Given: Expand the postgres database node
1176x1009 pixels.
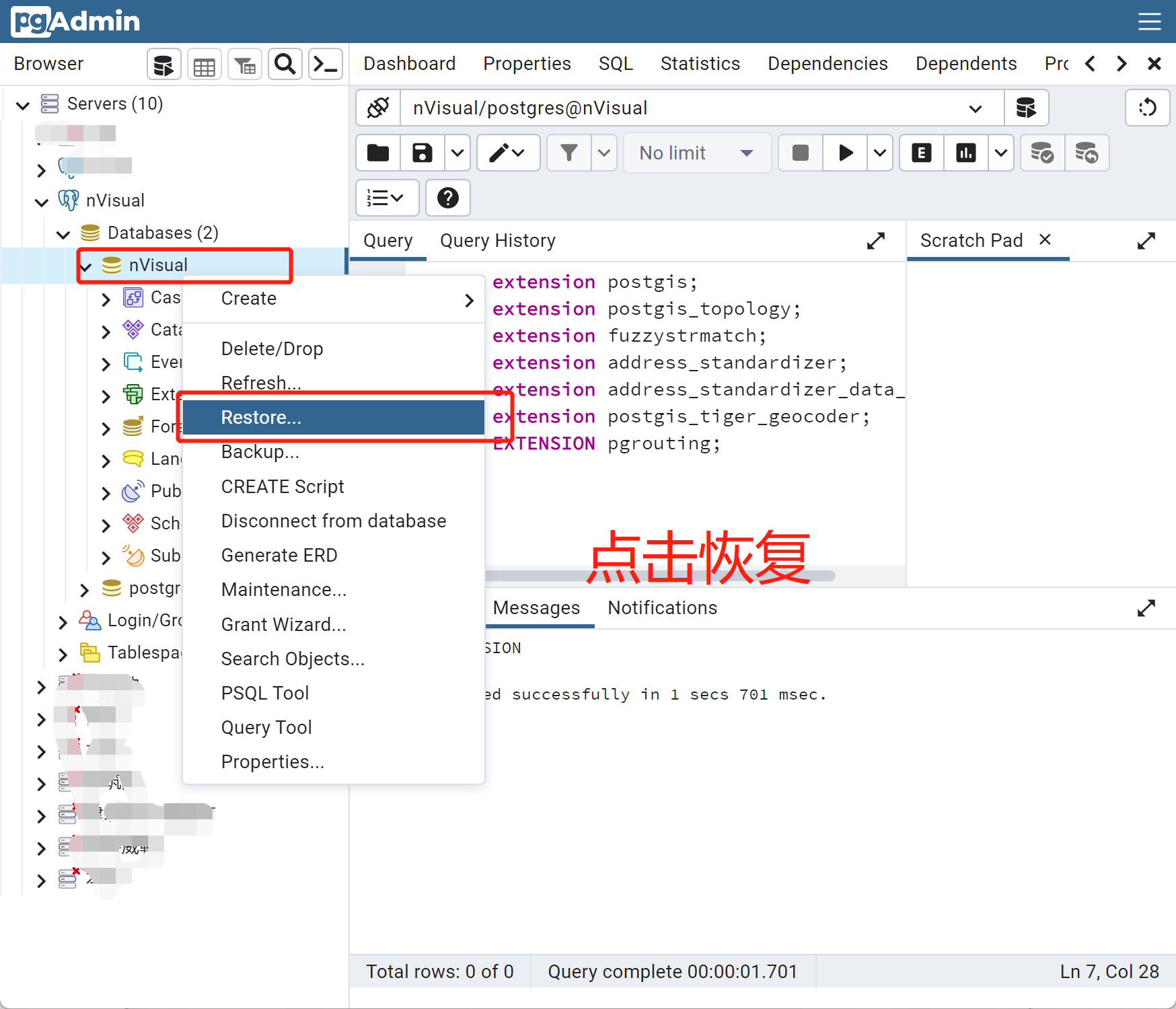Looking at the screenshot, I should pyautogui.click(x=84, y=590).
